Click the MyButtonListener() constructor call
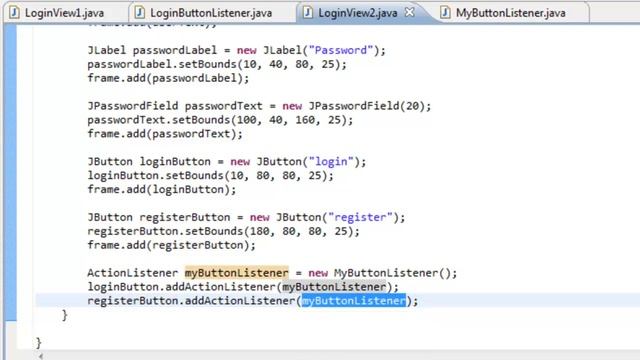Viewport: 640px width, 360px height. (x=392, y=273)
